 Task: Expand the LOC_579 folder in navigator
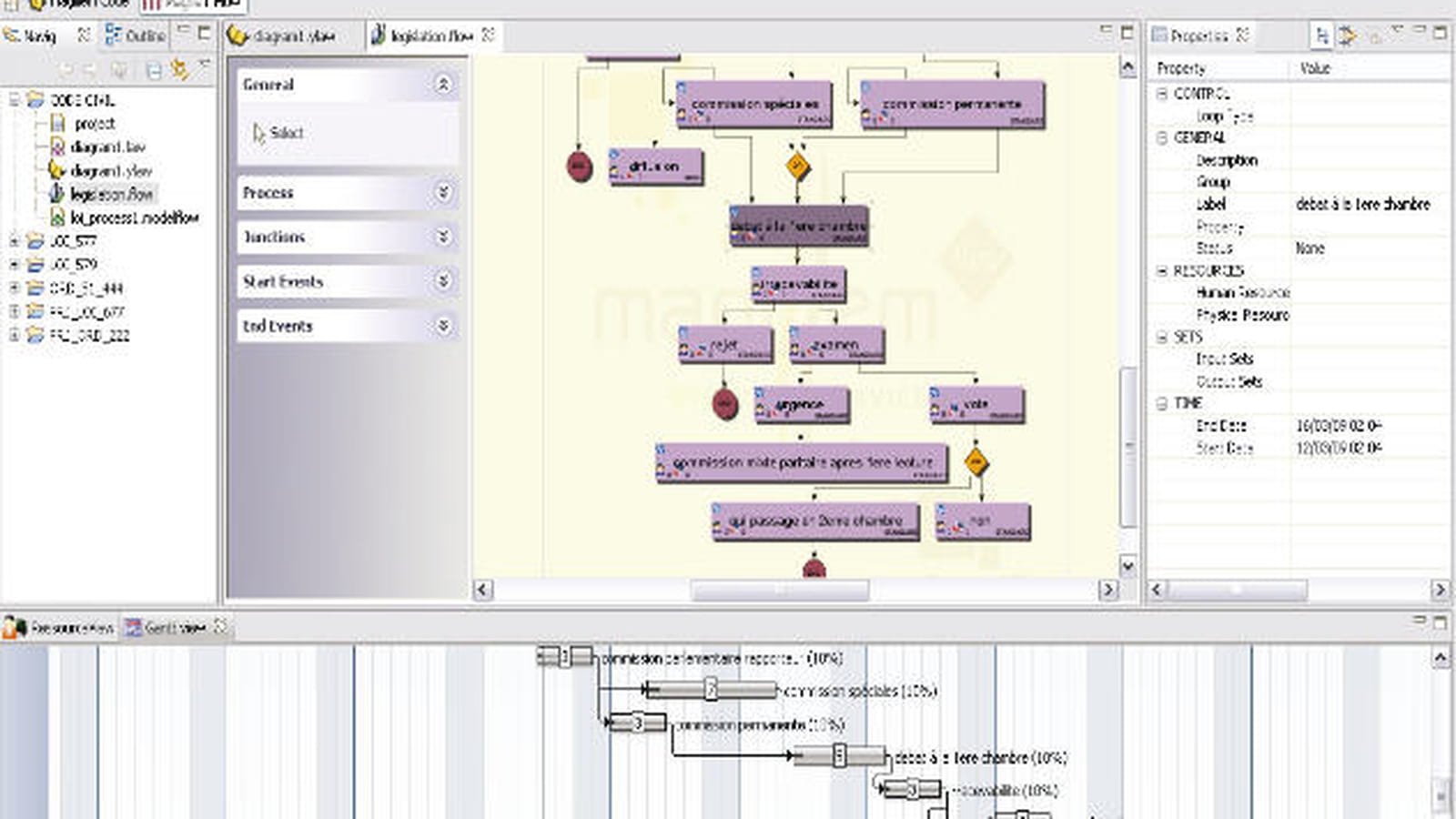14,265
